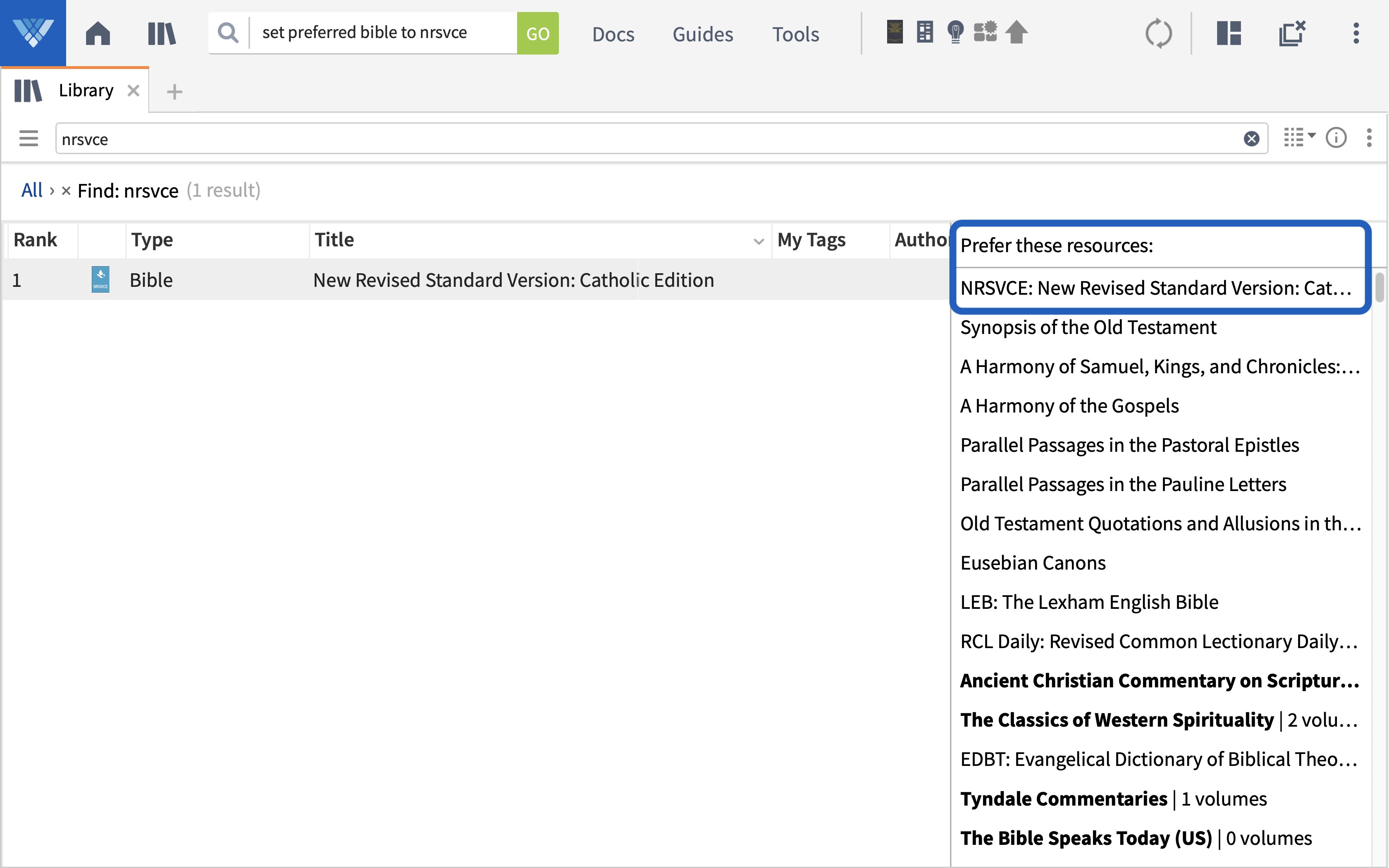Viewport: 1389px width, 868px height.
Task: Open the Docs menu
Action: pos(613,34)
